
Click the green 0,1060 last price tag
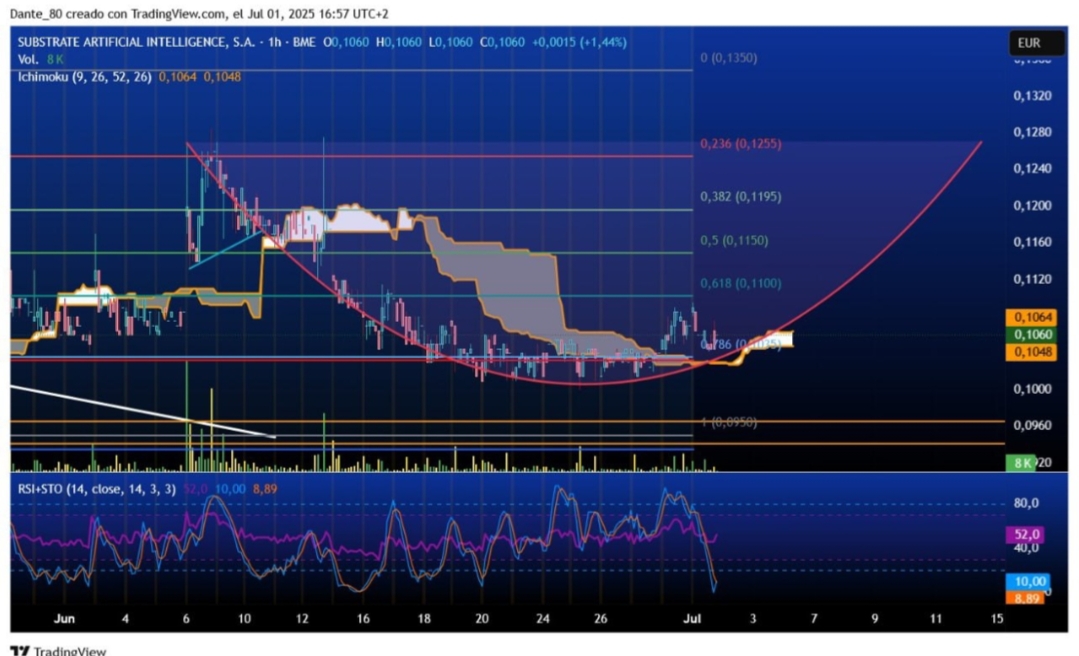pyautogui.click(x=1031, y=335)
